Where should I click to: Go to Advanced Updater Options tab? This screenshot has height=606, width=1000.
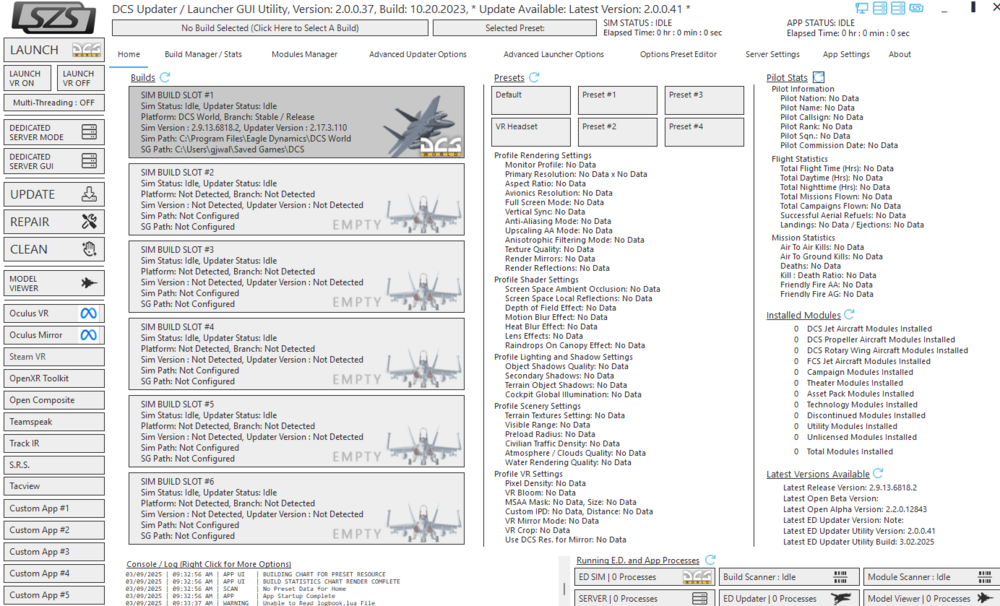[418, 54]
